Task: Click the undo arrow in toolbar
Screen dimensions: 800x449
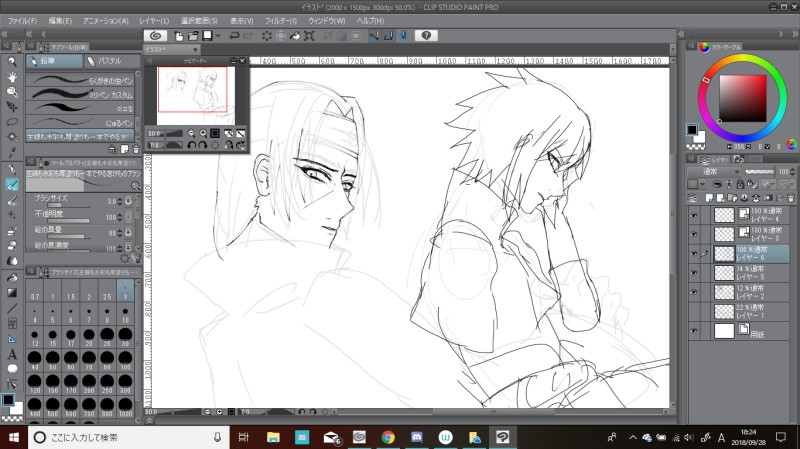Action: pyautogui.click(x=233, y=35)
